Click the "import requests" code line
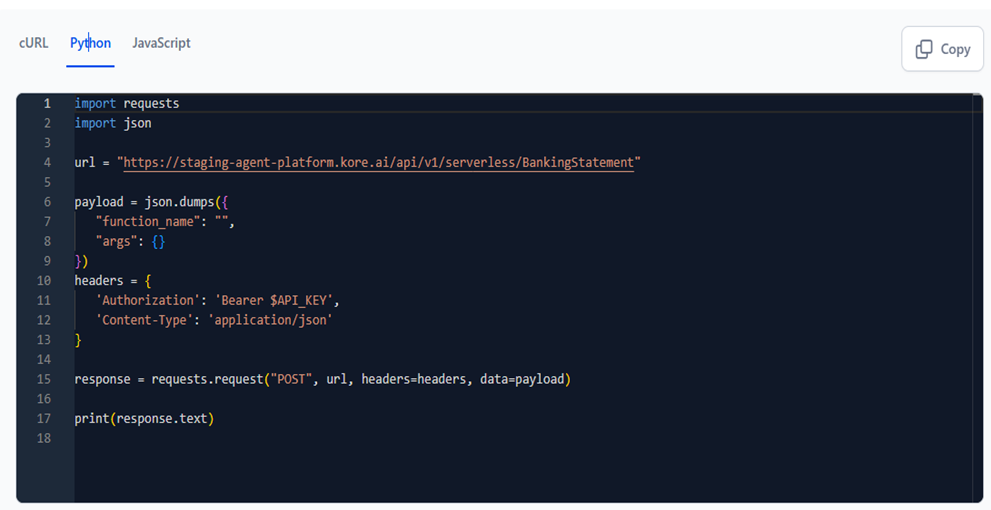The height and width of the screenshot is (510, 991). pos(127,103)
